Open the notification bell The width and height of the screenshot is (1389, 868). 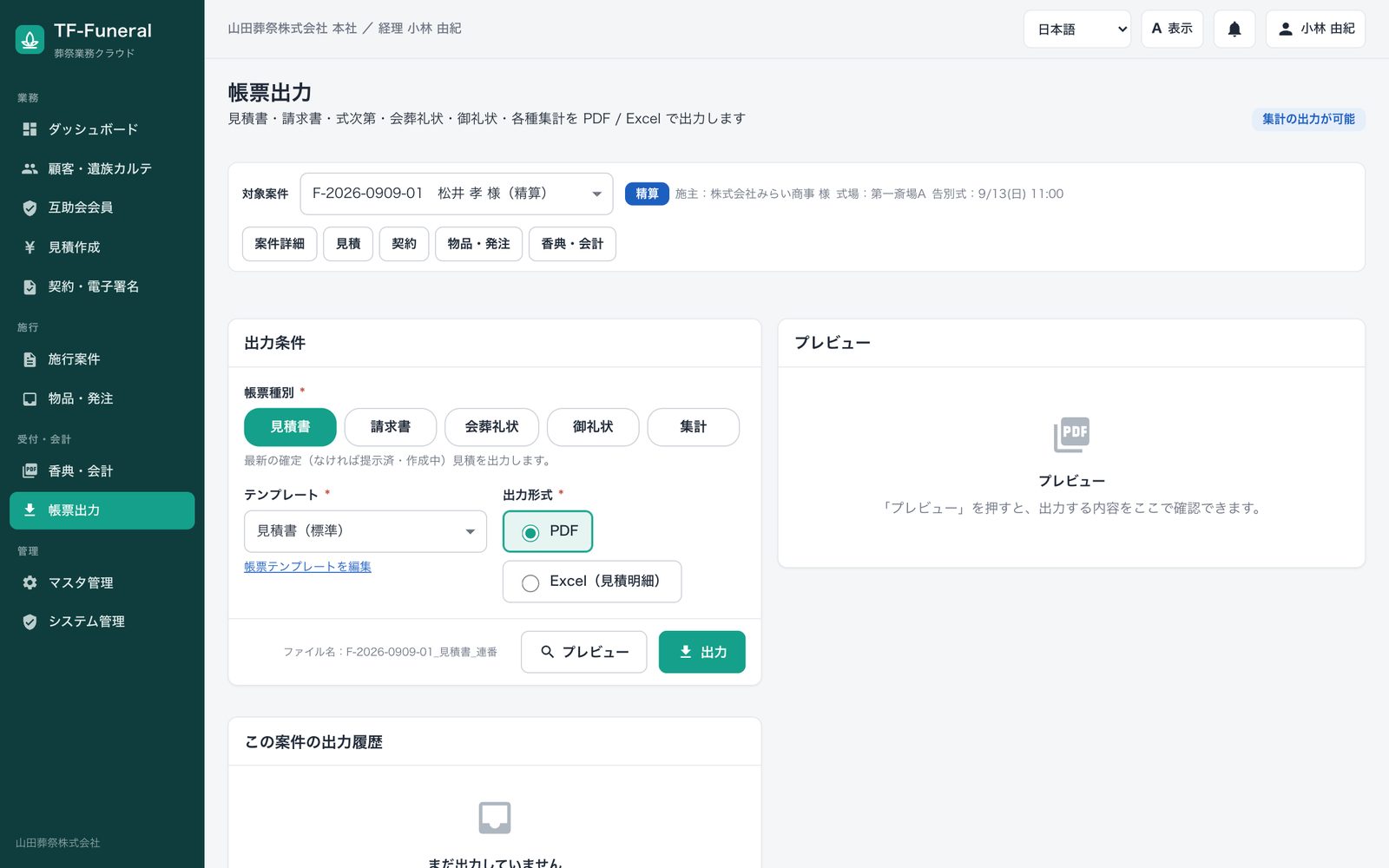pos(1234,29)
